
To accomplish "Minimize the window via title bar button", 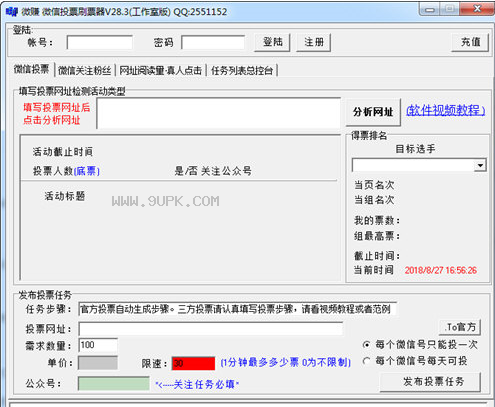I will (x=430, y=10).
